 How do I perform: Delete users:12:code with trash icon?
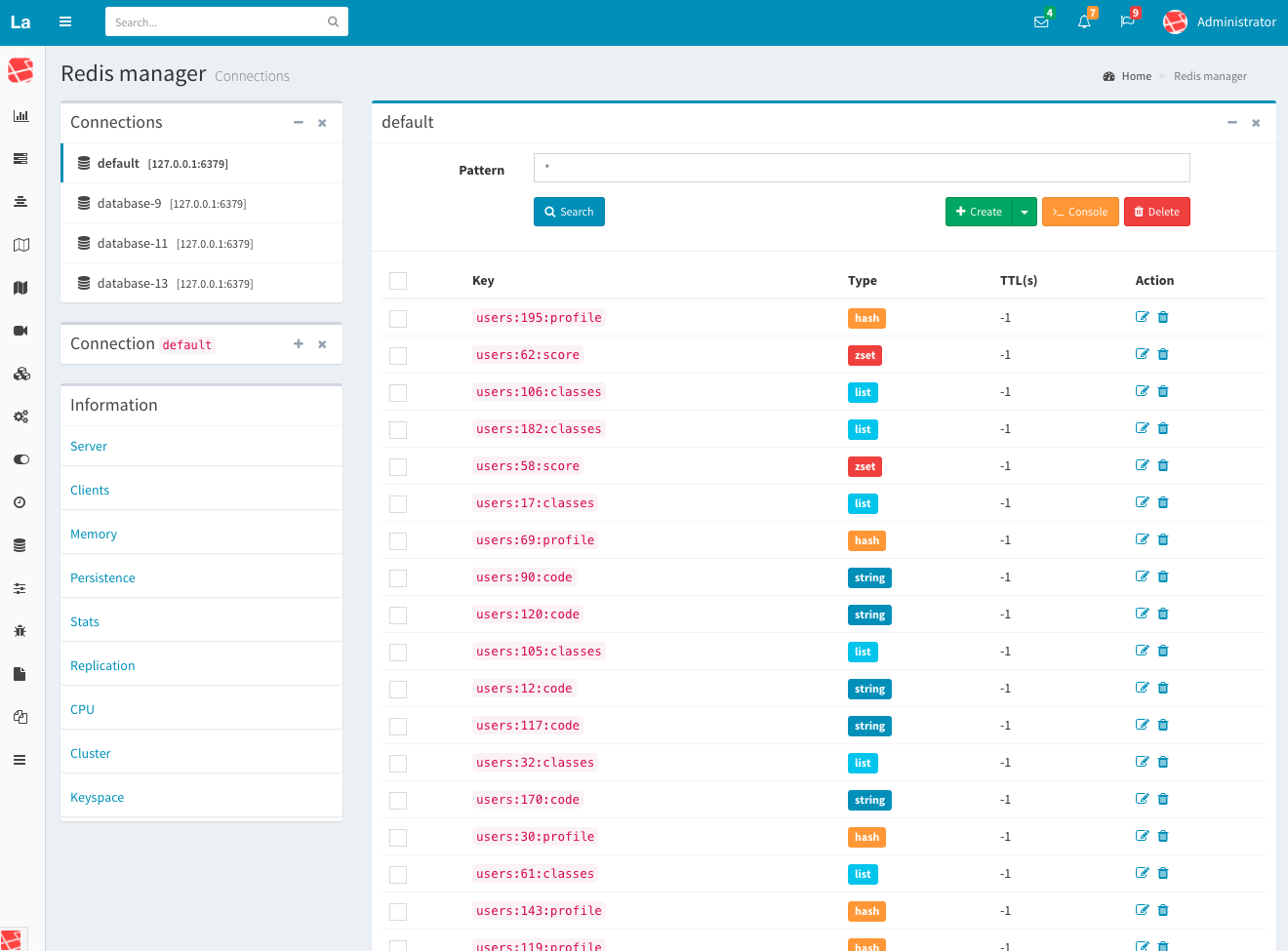coord(1163,688)
